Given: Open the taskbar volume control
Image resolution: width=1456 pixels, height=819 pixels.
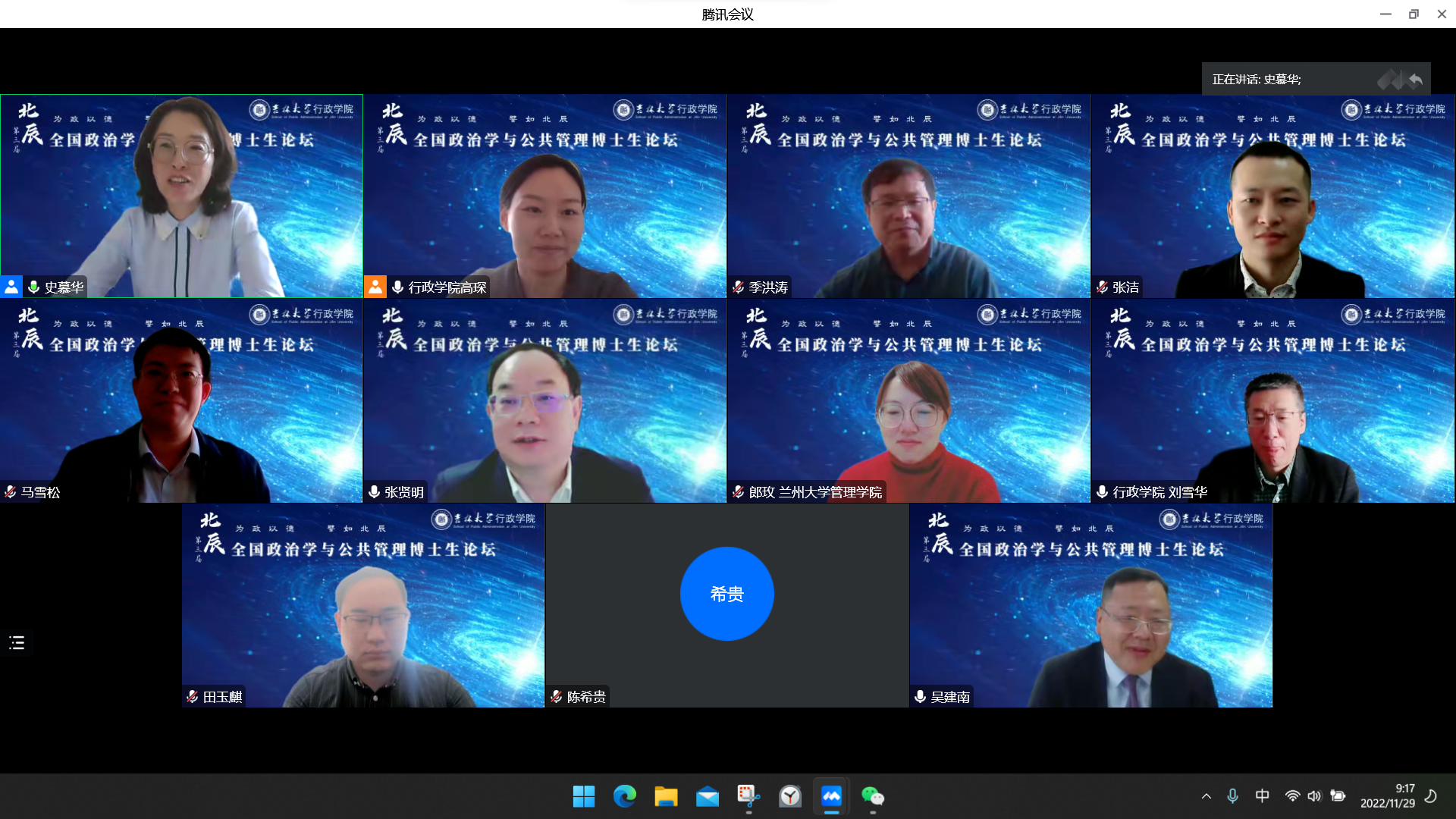Looking at the screenshot, I should coord(1314,796).
